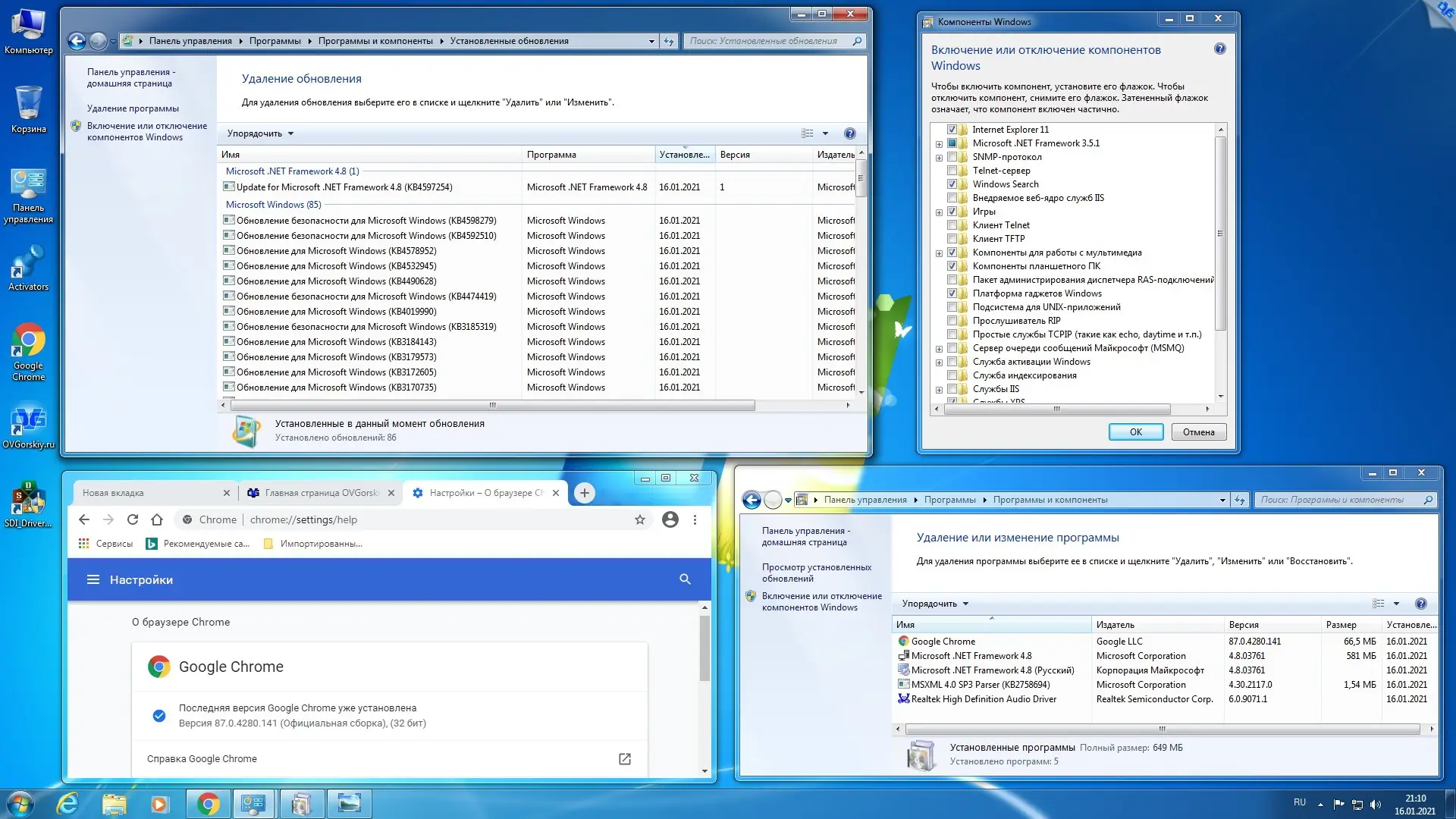Expand the Игры component tree

[939, 212]
